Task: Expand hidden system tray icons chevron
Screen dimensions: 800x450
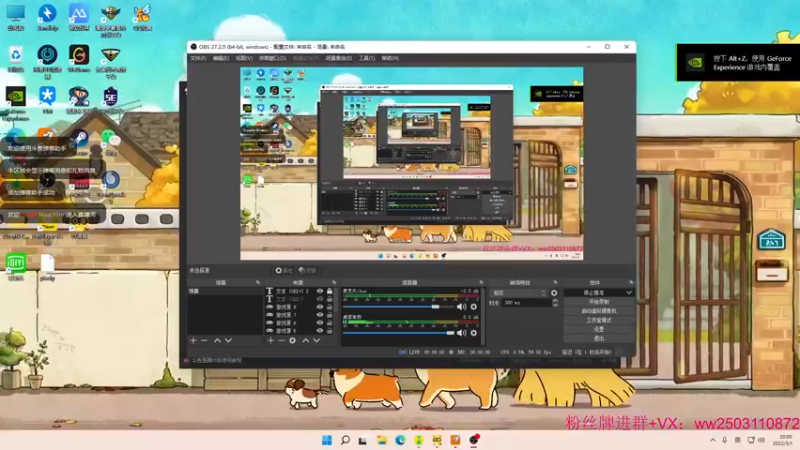Action: click(x=713, y=440)
